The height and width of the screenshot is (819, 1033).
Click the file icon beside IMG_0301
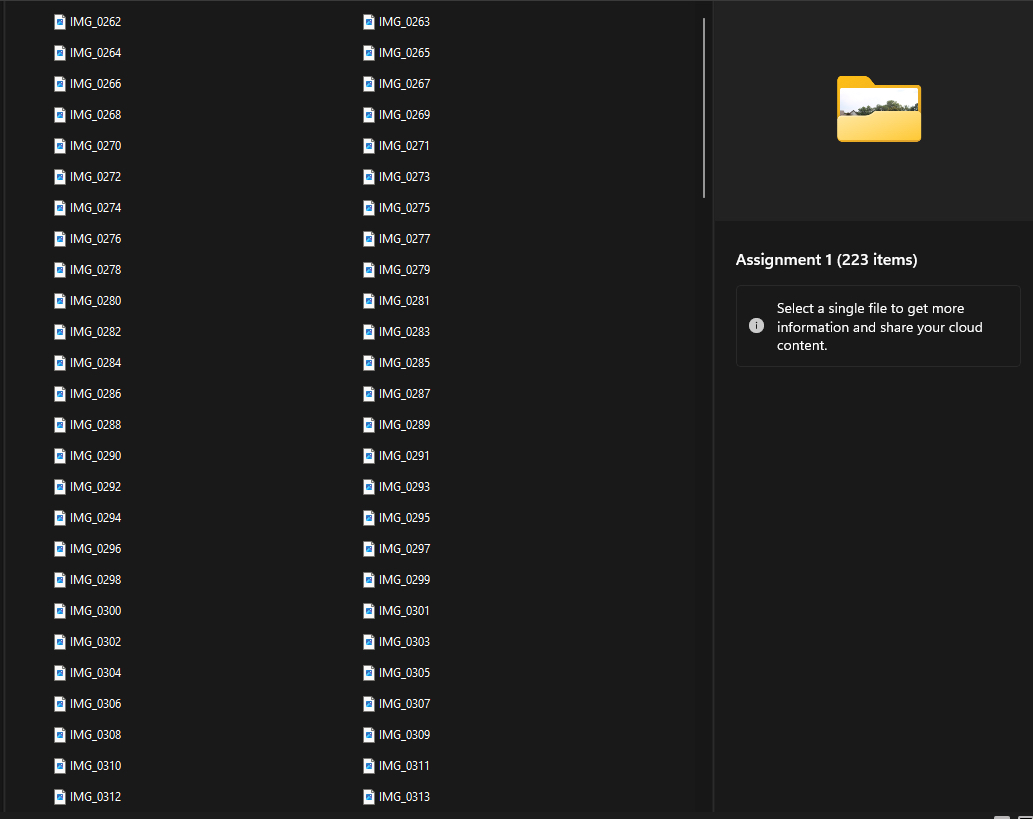coord(369,611)
